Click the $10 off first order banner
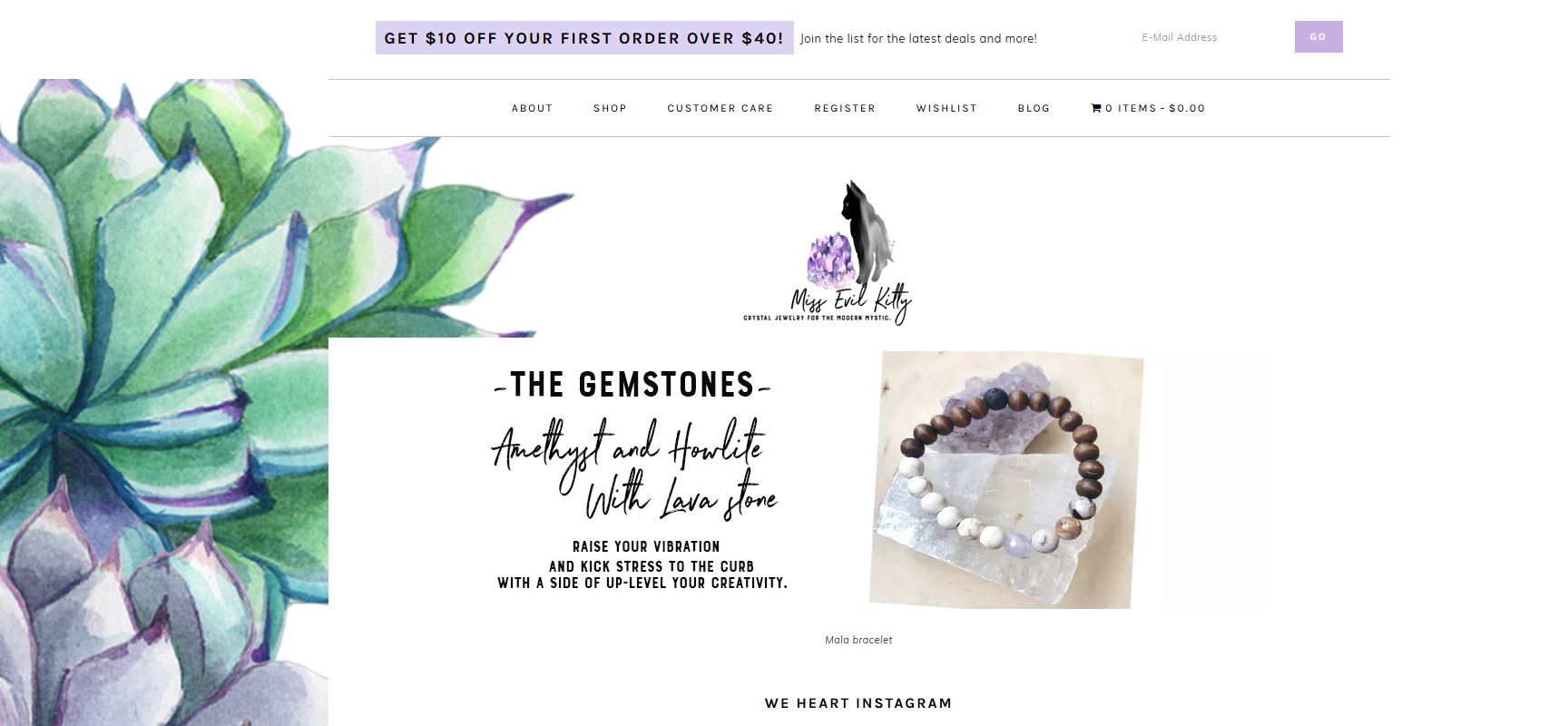Screen dimensions: 1568x726 tap(584, 38)
